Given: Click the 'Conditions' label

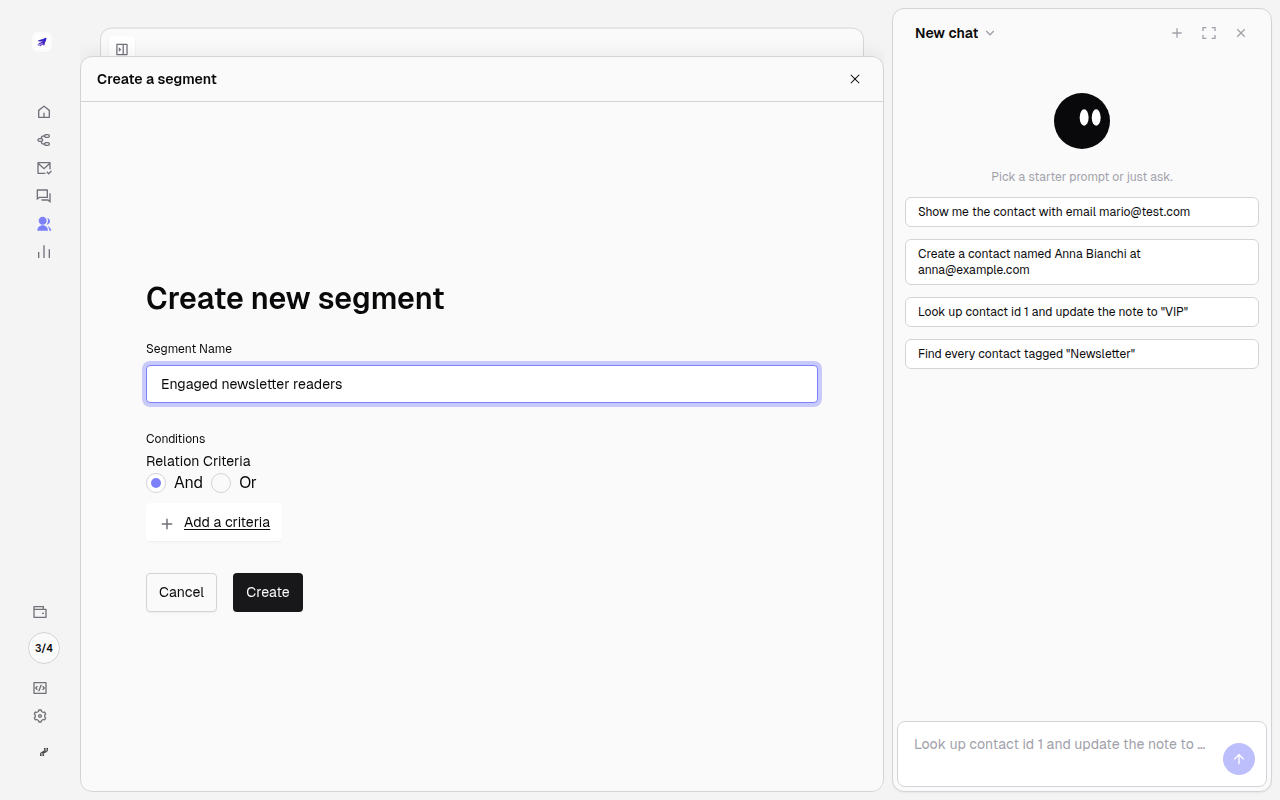Looking at the screenshot, I should point(176,439).
